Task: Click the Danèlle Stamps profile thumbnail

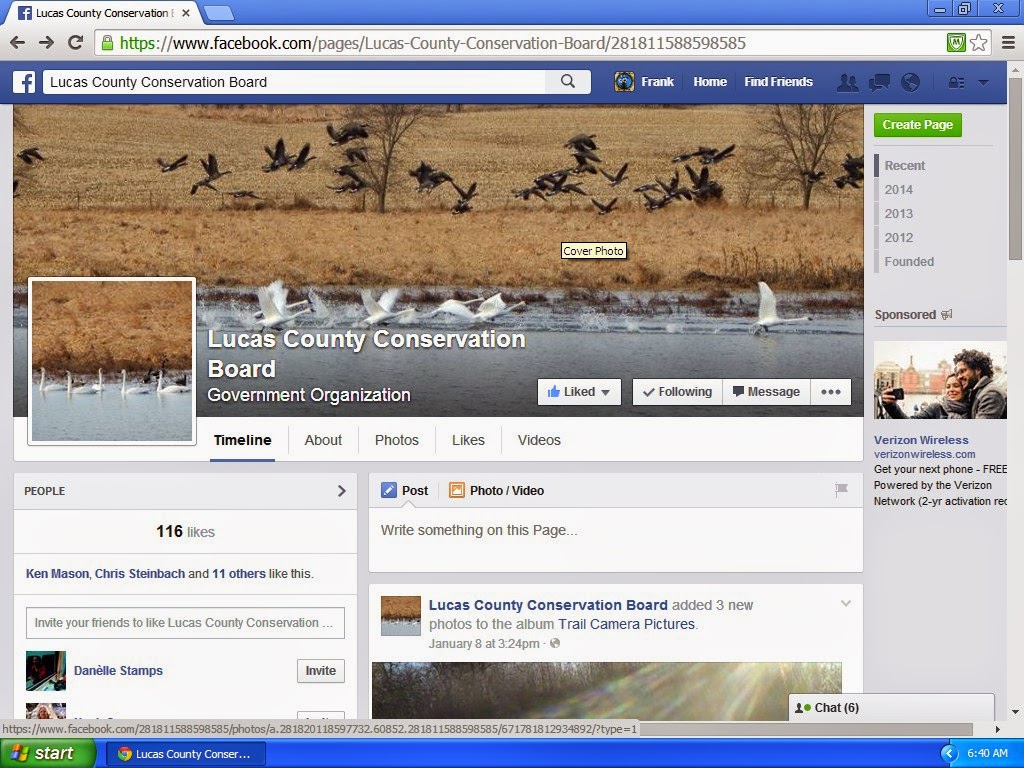Action: tap(46, 671)
